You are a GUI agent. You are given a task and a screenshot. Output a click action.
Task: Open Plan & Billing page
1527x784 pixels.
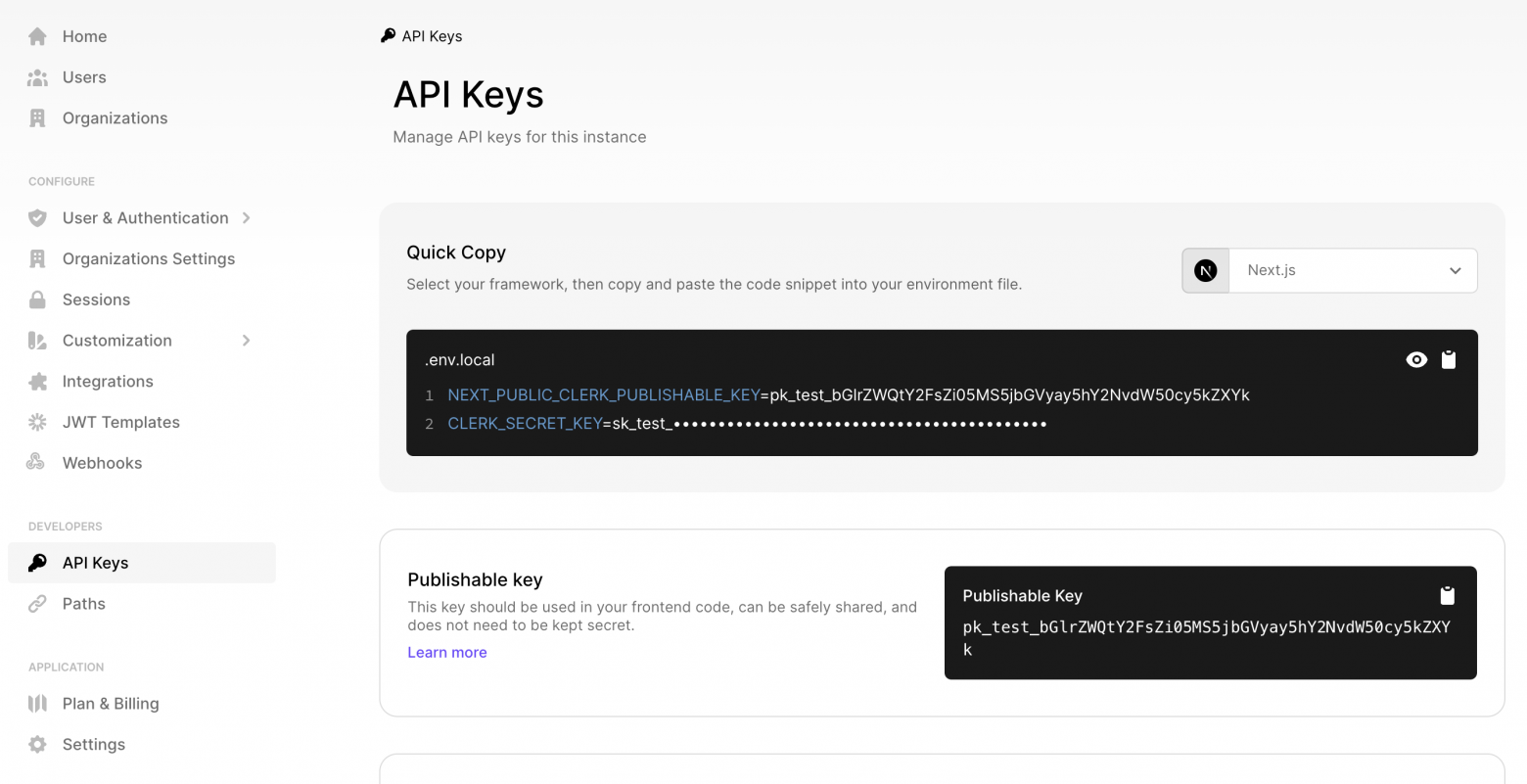110,704
